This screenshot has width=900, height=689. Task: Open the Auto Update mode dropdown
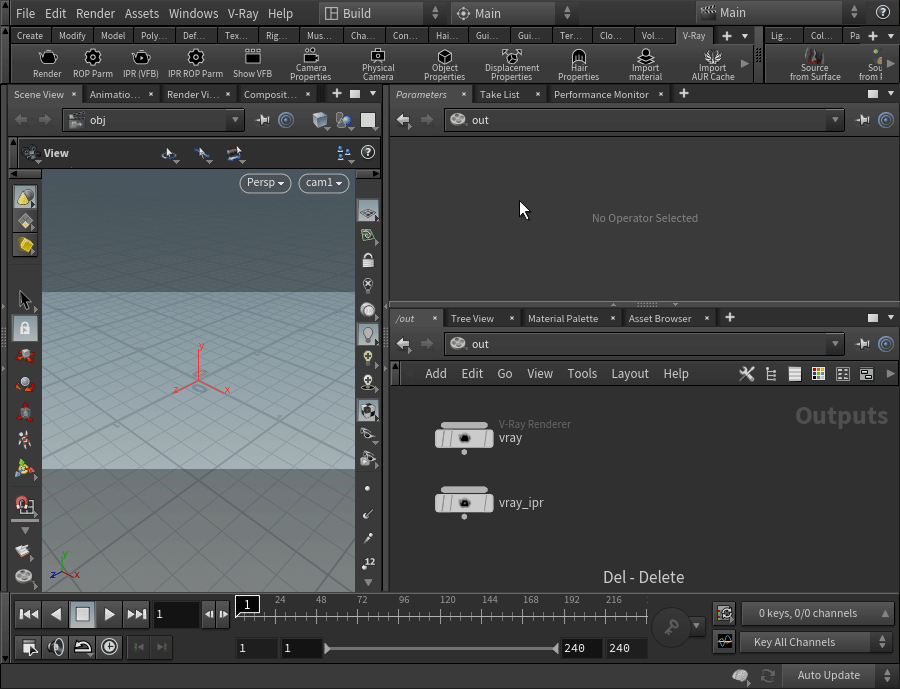point(836,675)
